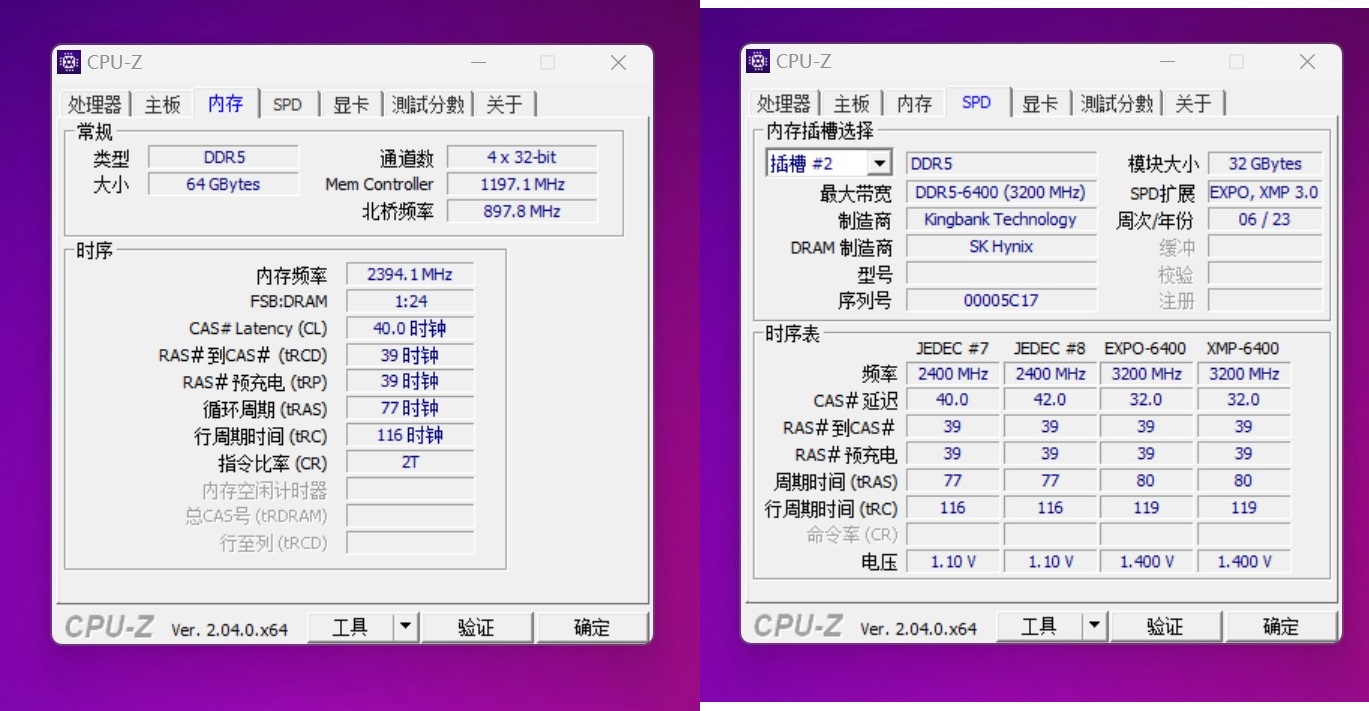Expand the 工具 dropdown arrow in the right window
This screenshot has width=1369, height=711.
(1095, 625)
